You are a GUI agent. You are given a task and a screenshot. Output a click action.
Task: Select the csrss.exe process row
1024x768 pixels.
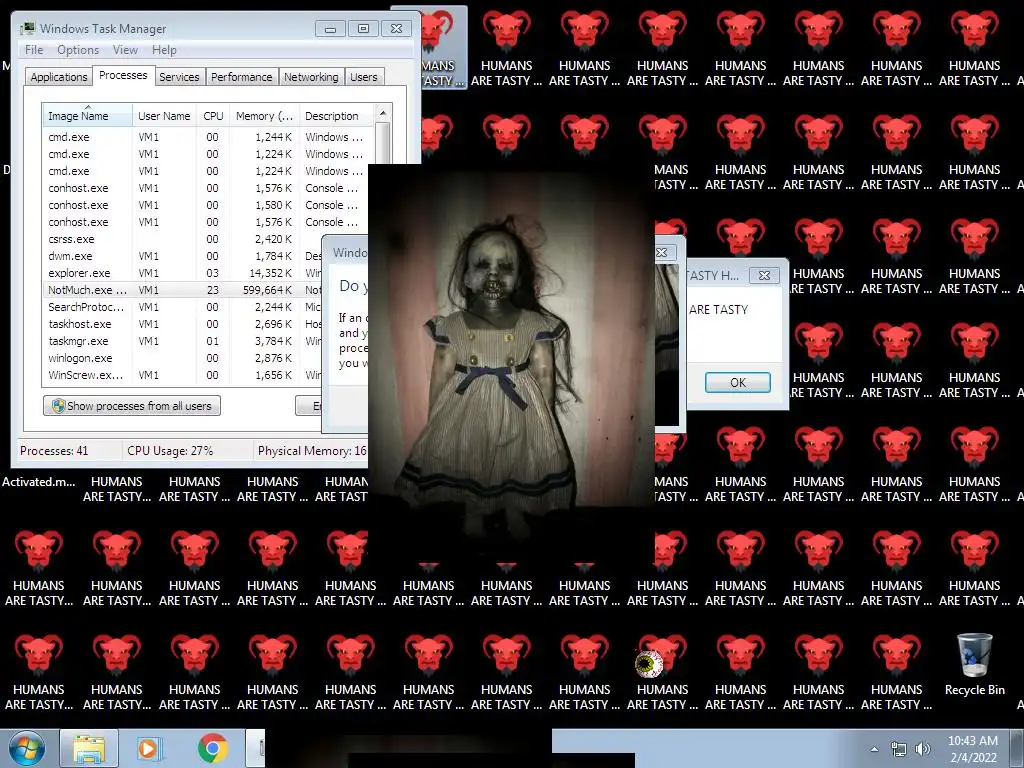(x=183, y=239)
